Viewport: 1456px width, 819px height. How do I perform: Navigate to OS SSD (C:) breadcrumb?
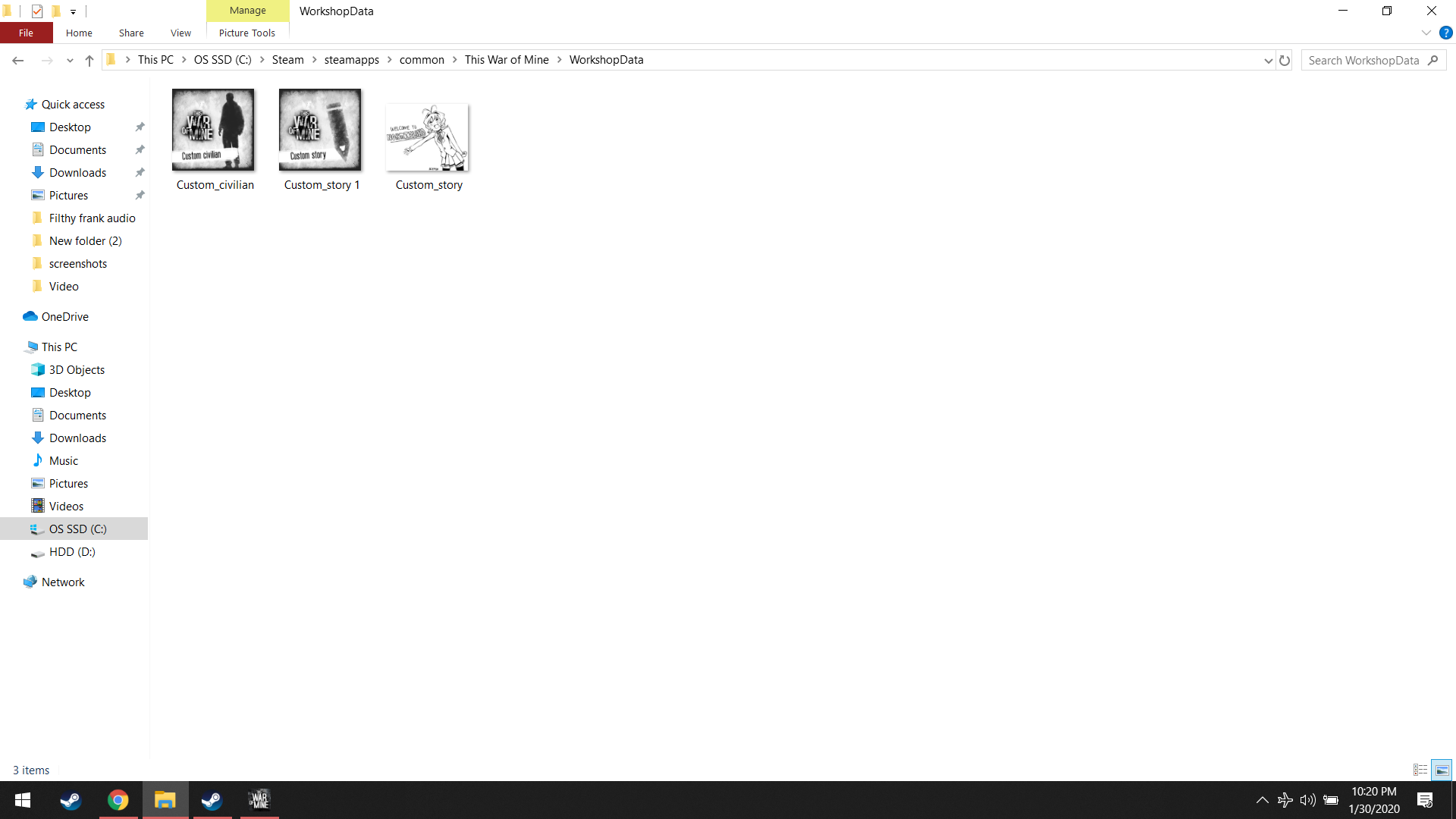tap(223, 60)
